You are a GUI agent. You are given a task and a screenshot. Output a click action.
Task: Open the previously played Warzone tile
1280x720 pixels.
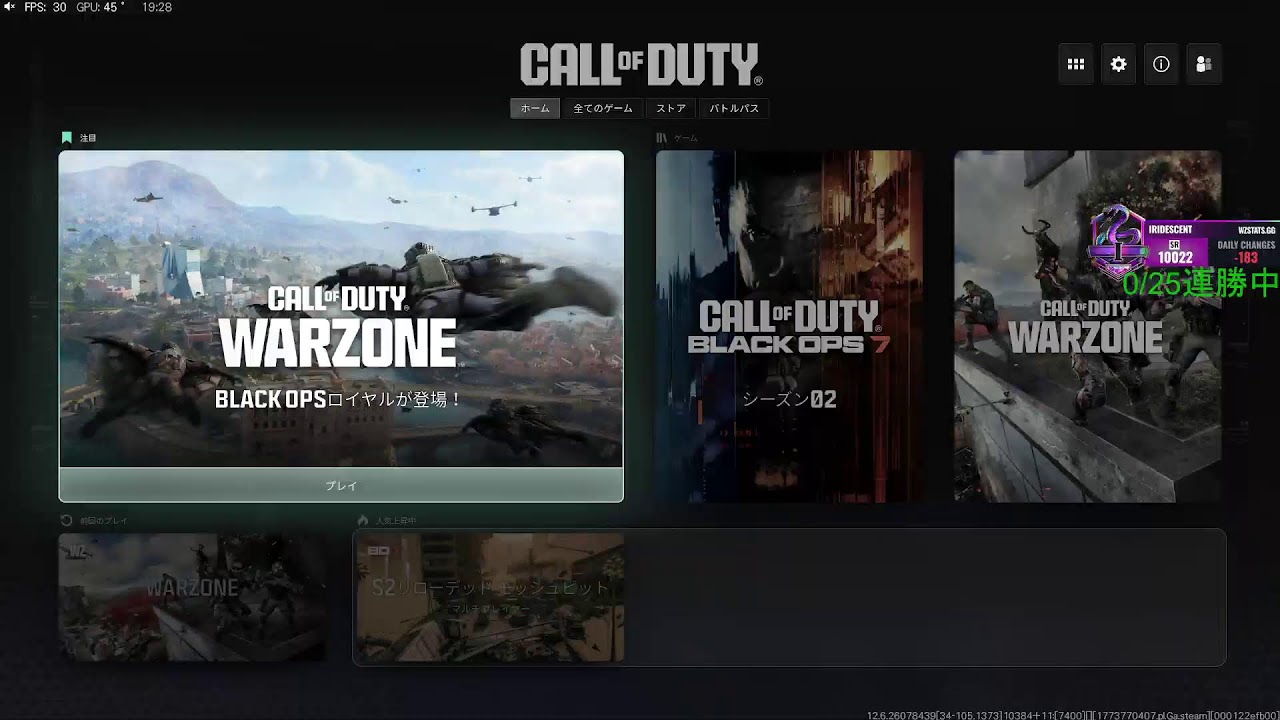click(x=192, y=597)
